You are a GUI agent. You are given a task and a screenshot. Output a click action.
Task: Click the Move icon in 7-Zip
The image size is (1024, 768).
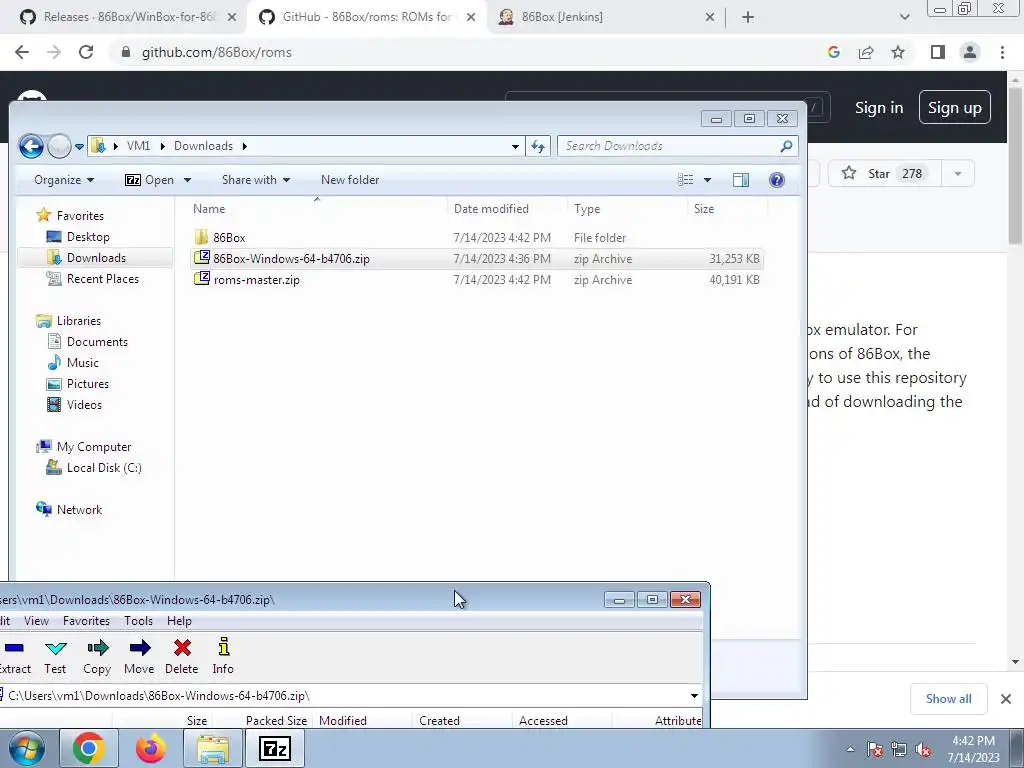139,648
